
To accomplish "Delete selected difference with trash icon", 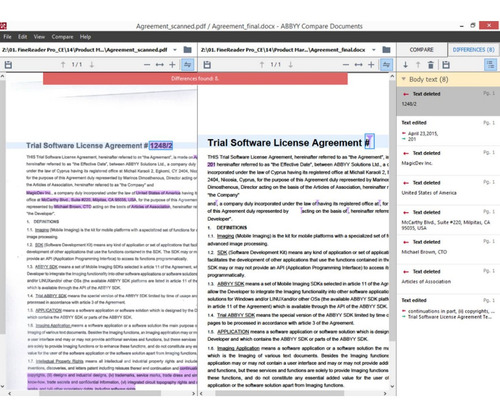I will click(x=431, y=65).
